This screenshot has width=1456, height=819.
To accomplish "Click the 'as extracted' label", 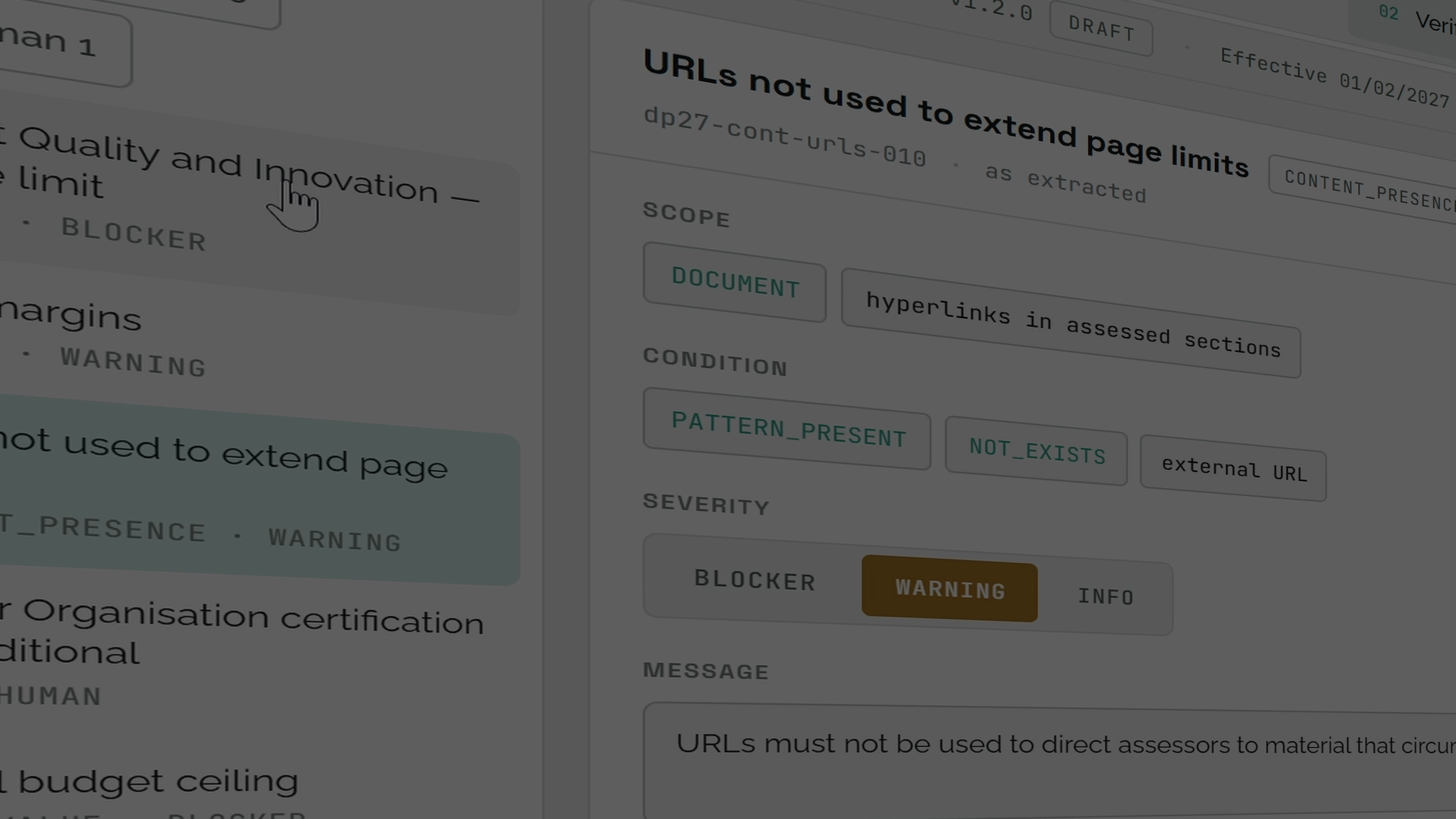I will pos(1065,183).
